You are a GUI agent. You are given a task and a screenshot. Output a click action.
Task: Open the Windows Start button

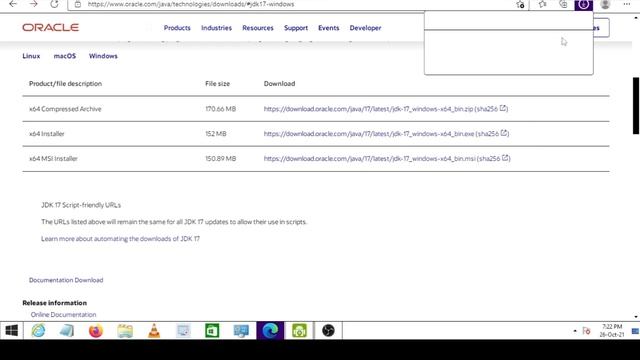[x=11, y=330]
